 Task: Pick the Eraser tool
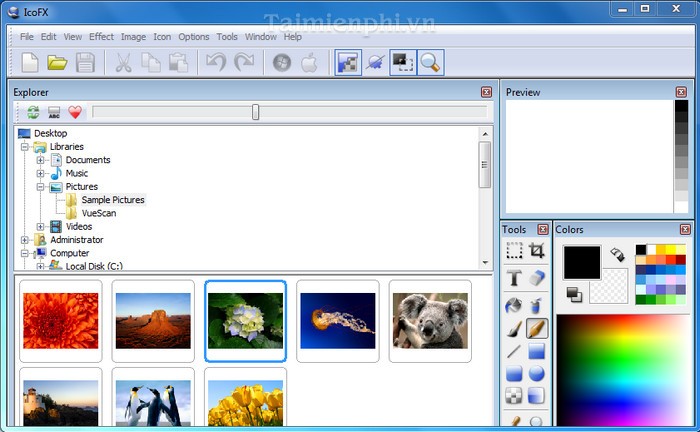(537, 278)
